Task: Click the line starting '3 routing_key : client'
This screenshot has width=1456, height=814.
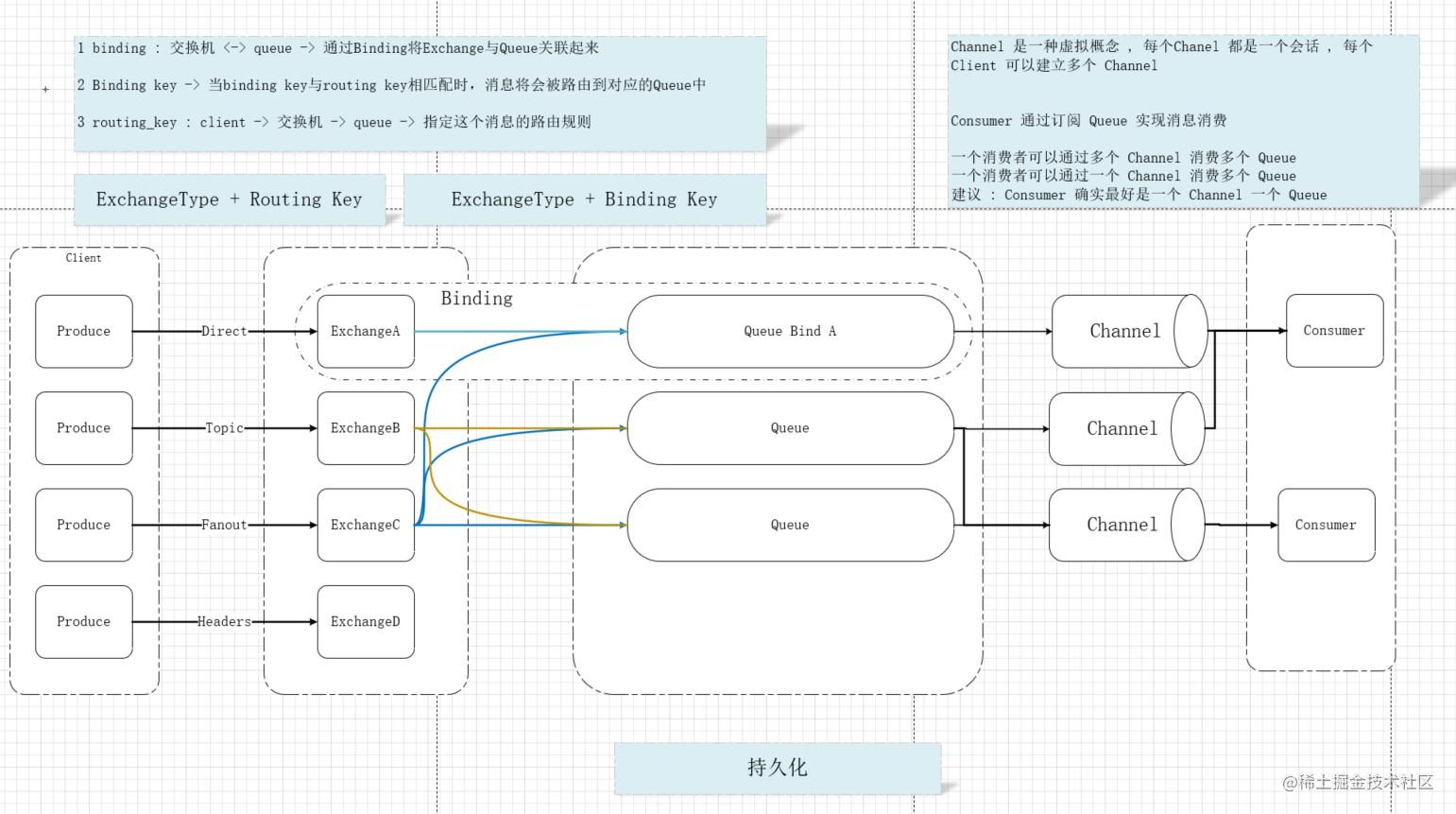Action: click(x=334, y=122)
